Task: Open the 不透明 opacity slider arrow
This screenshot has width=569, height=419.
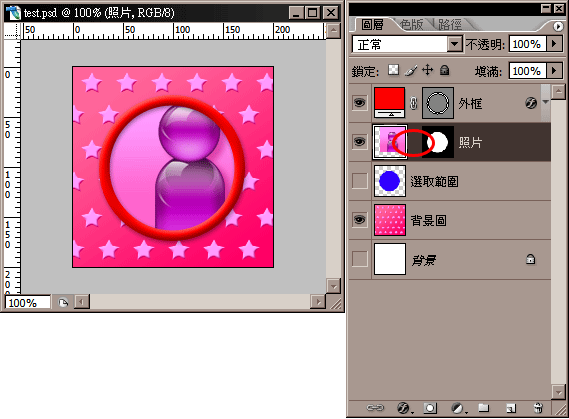Action: pos(554,44)
